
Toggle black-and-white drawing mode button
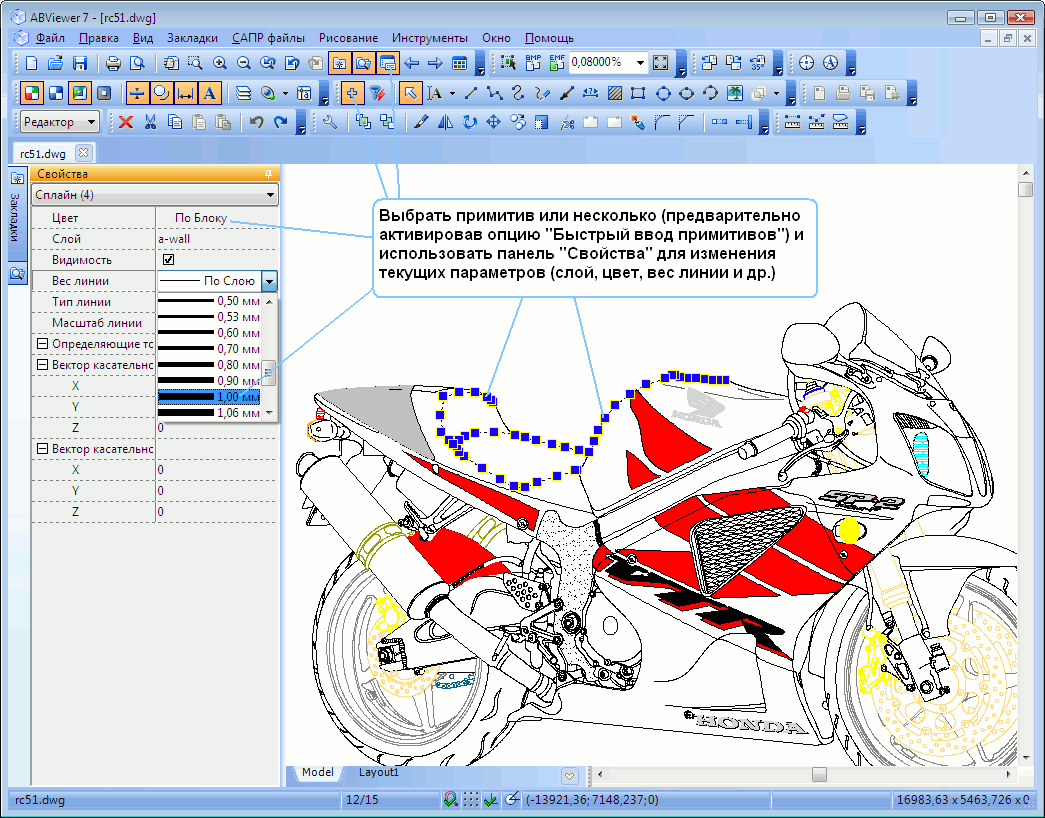55,93
